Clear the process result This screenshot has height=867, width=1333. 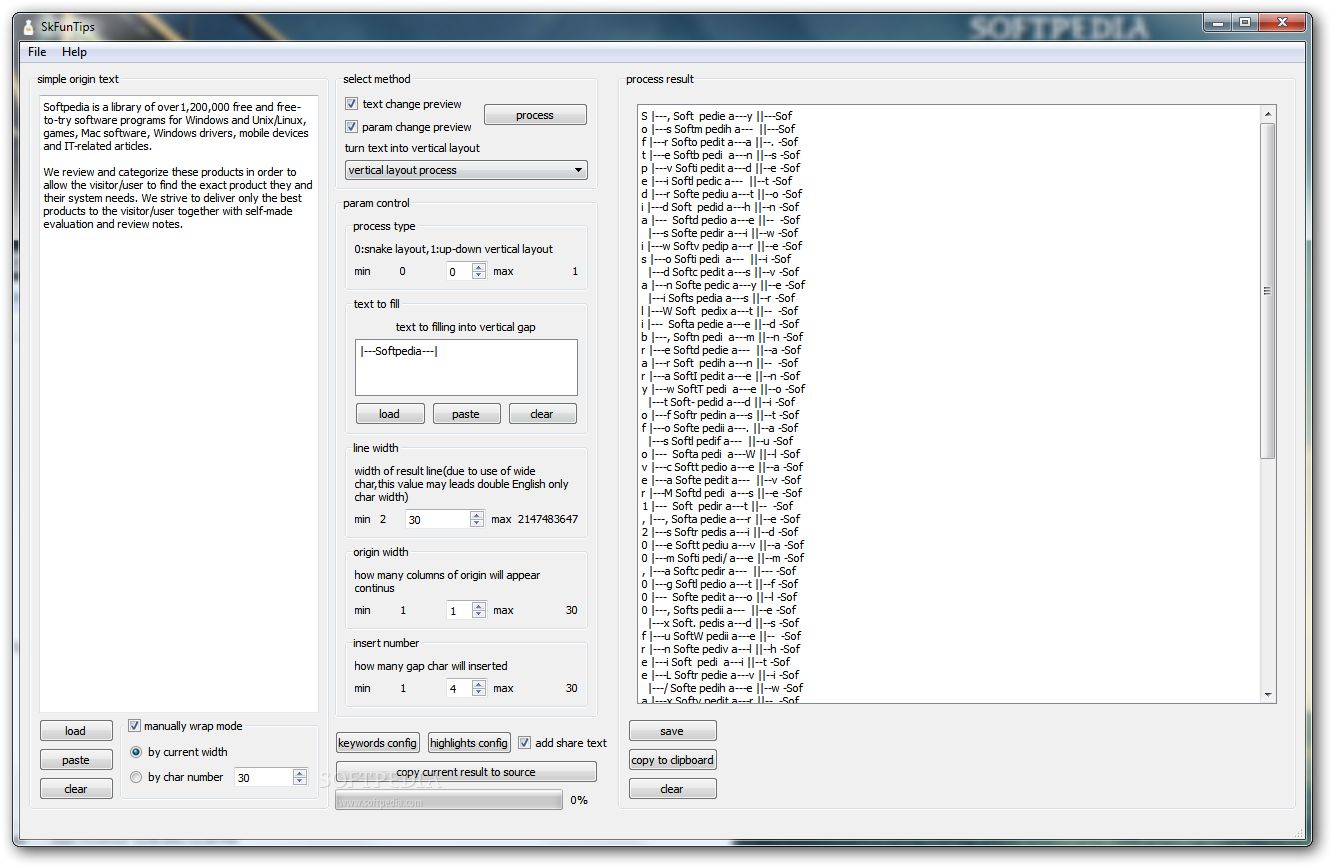pos(672,789)
